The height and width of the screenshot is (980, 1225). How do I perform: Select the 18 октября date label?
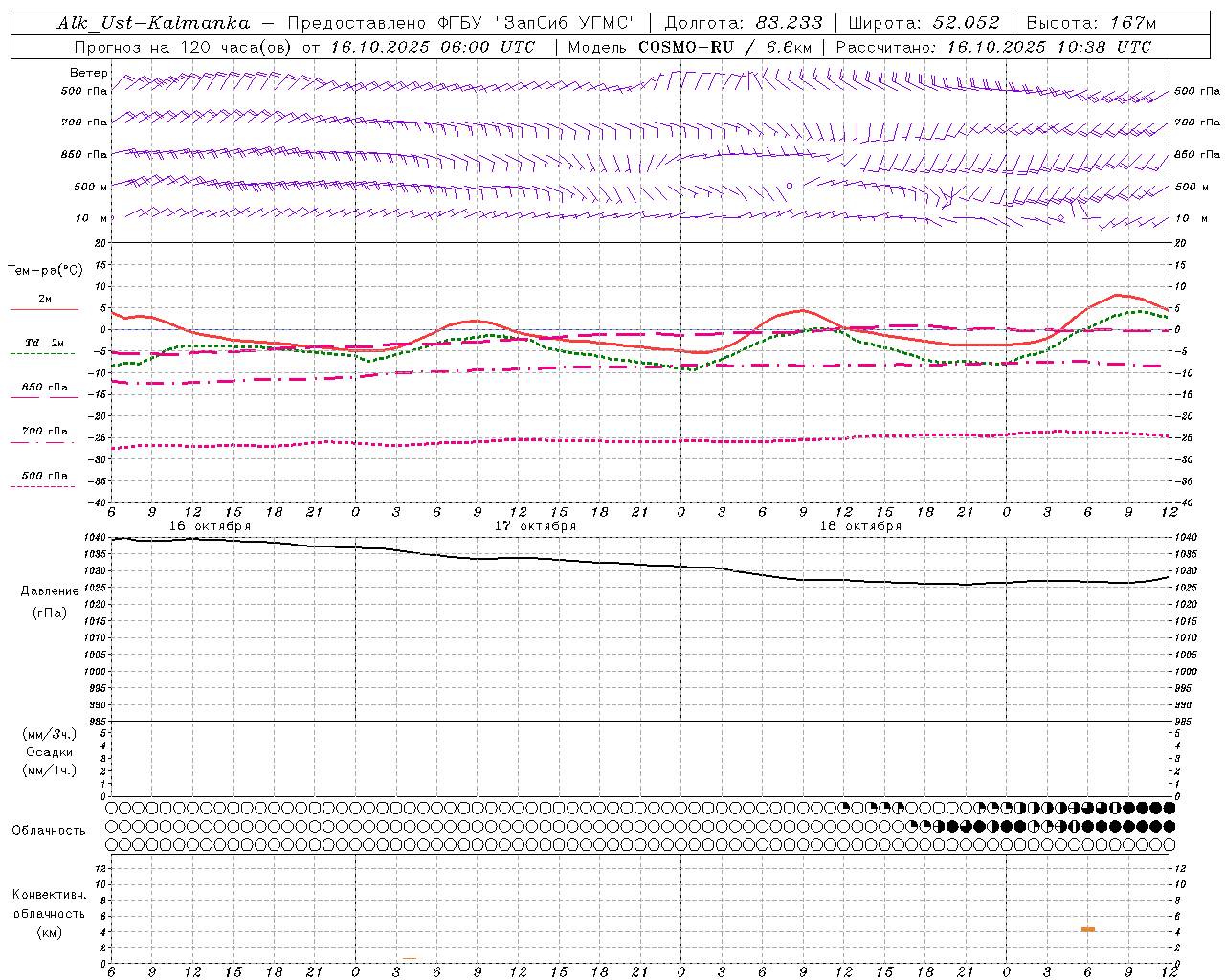(860, 525)
